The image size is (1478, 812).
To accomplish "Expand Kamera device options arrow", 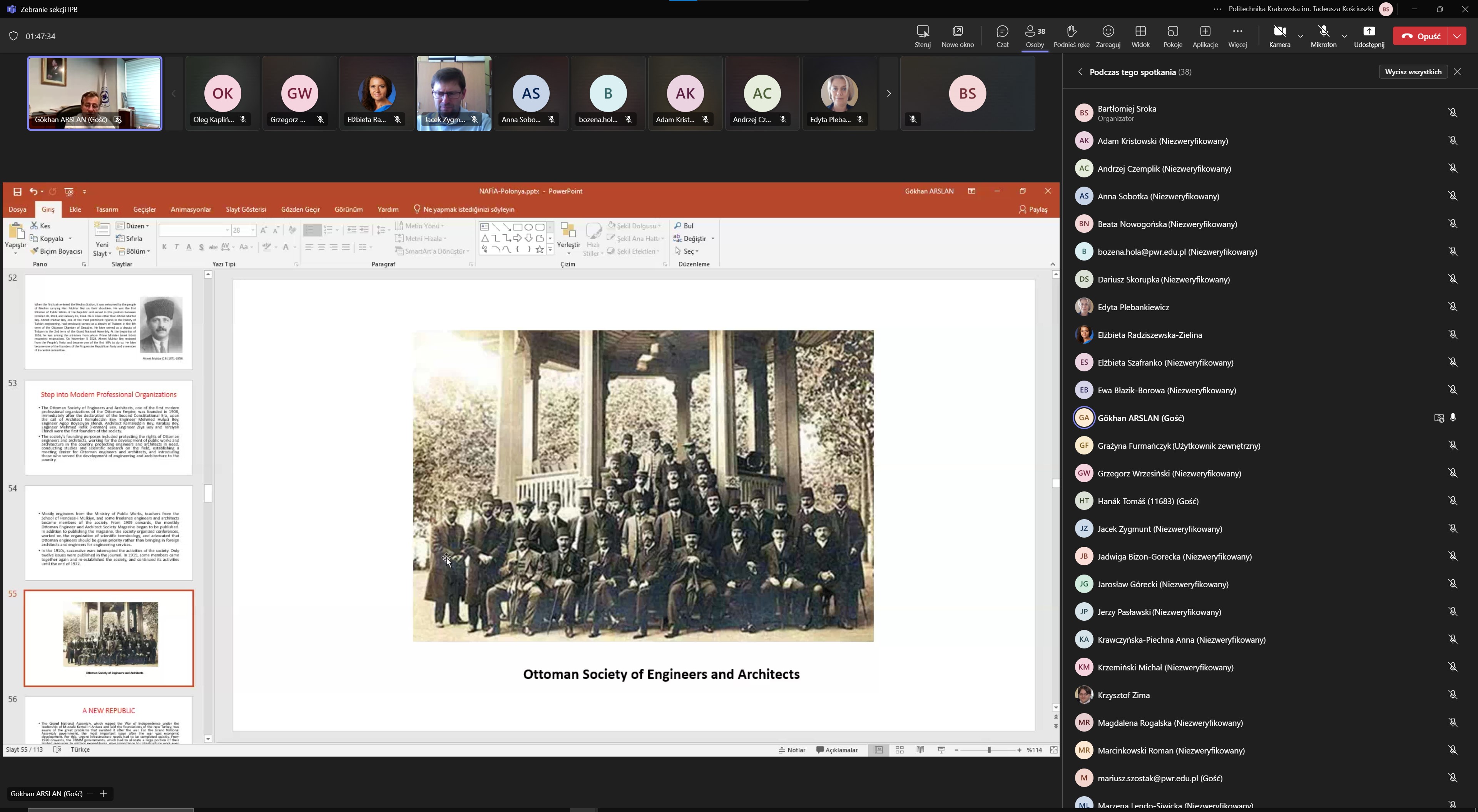I will (x=1301, y=36).
